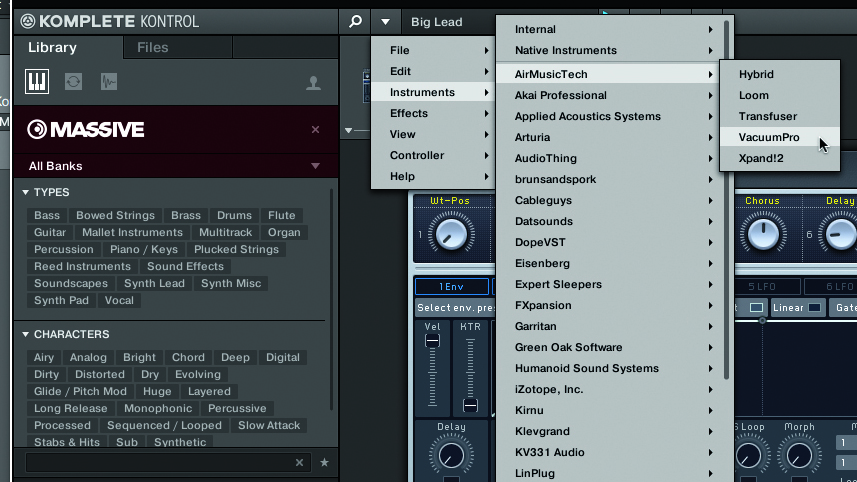Image resolution: width=857 pixels, height=482 pixels.
Task: Toggle the Slow Attack character tag
Action: pyautogui.click(x=269, y=425)
